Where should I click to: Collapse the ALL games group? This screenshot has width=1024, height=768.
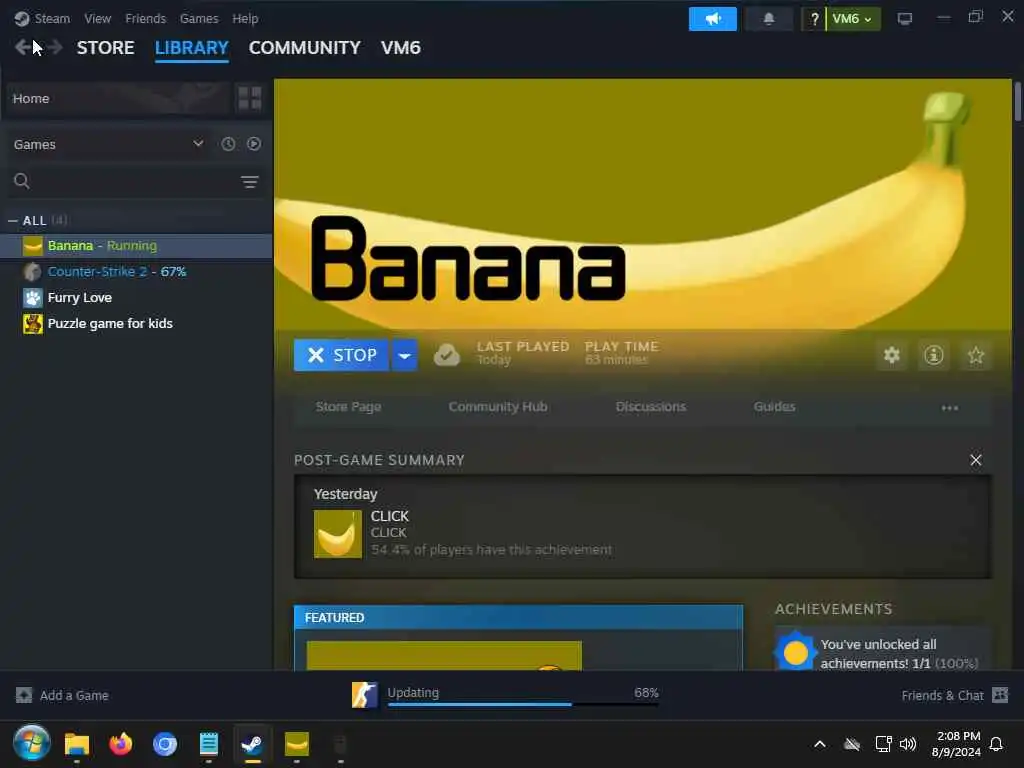click(12, 221)
